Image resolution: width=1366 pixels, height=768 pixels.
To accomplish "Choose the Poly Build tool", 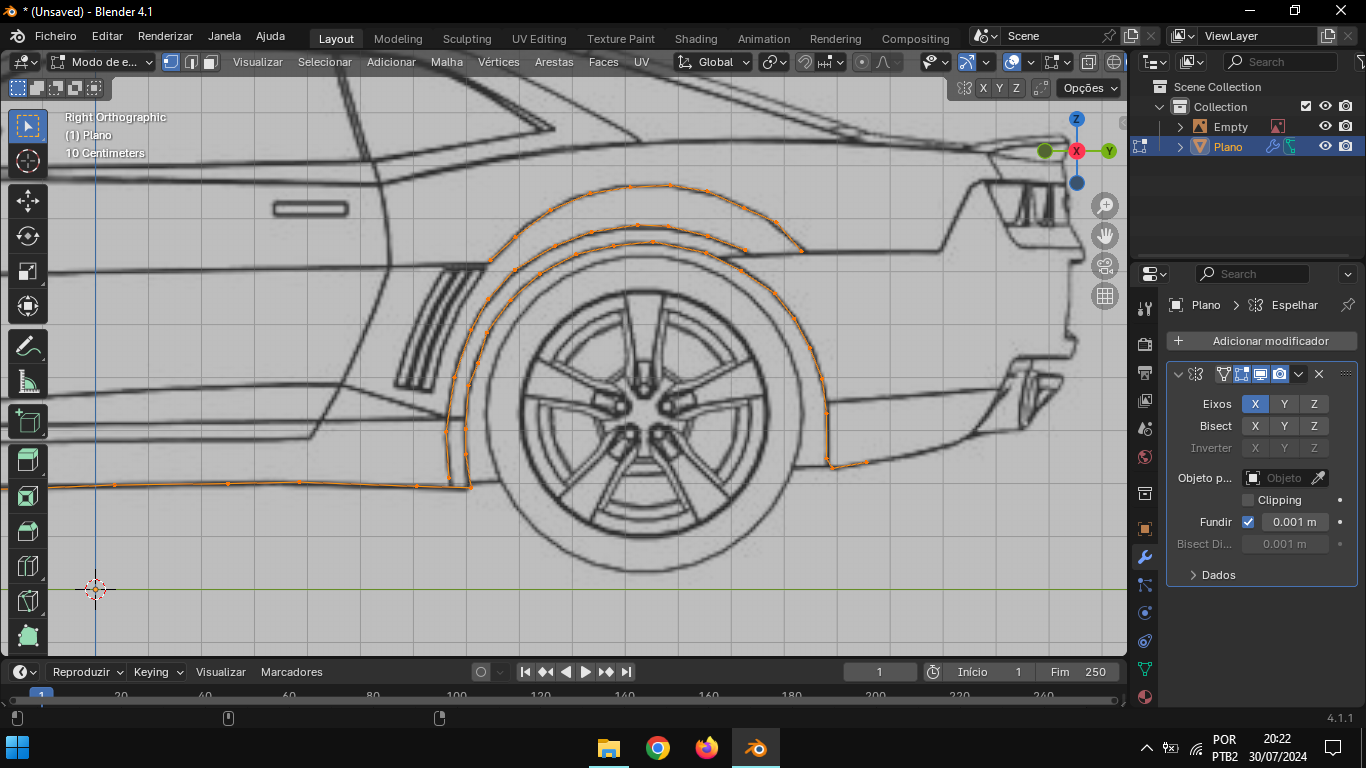I will [28, 636].
